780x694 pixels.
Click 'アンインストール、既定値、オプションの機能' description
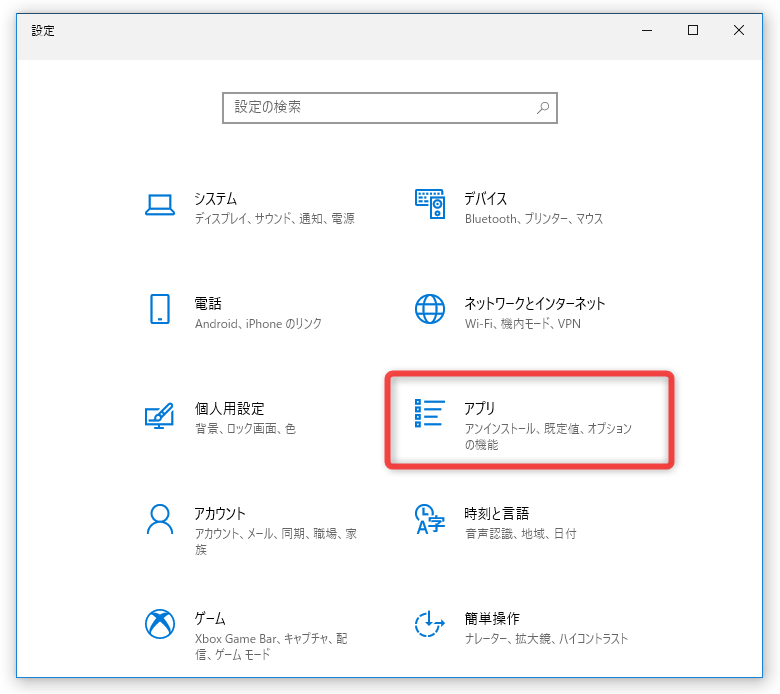(548, 436)
